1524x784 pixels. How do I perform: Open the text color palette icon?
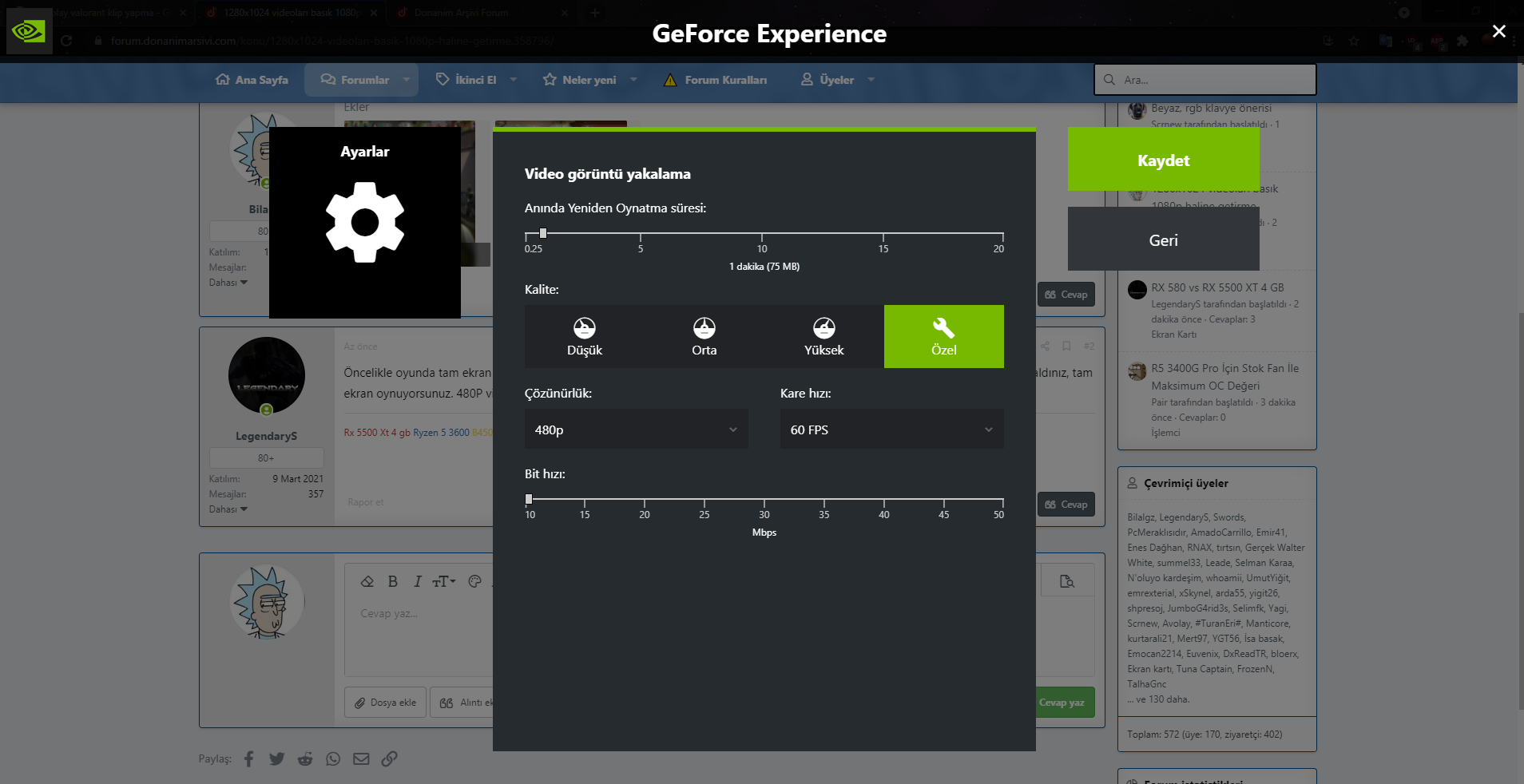coord(475,581)
